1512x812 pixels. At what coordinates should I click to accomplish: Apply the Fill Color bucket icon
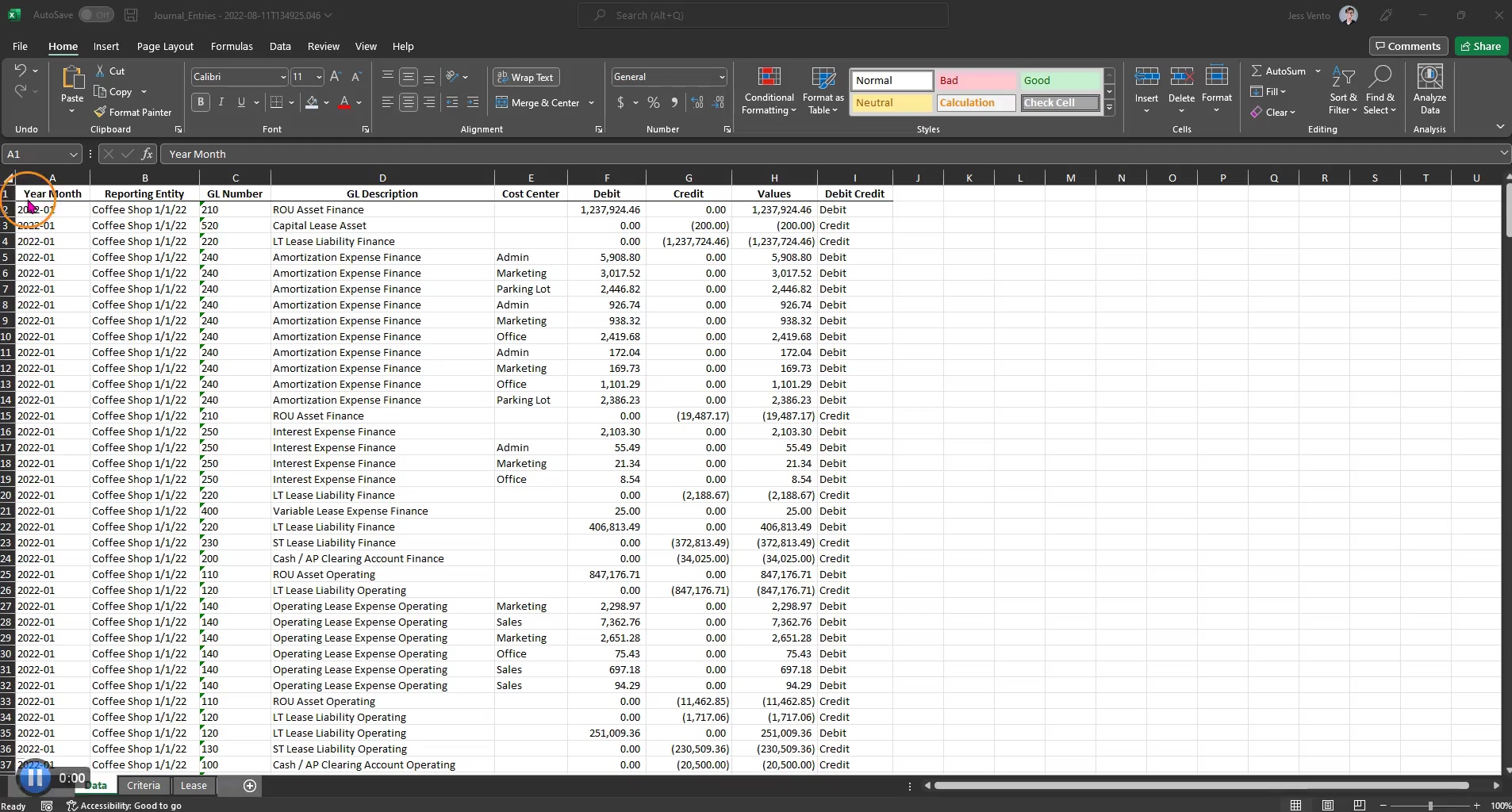[312, 102]
